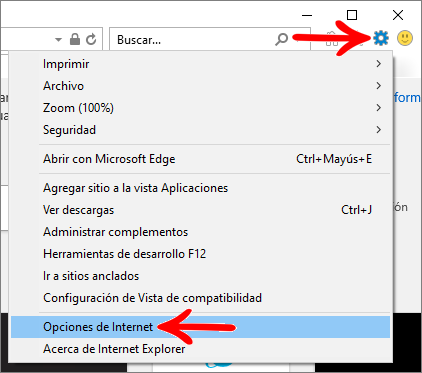The image size is (422, 373).
Task: Expand the Seguridad submenu arrow
Action: [378, 130]
